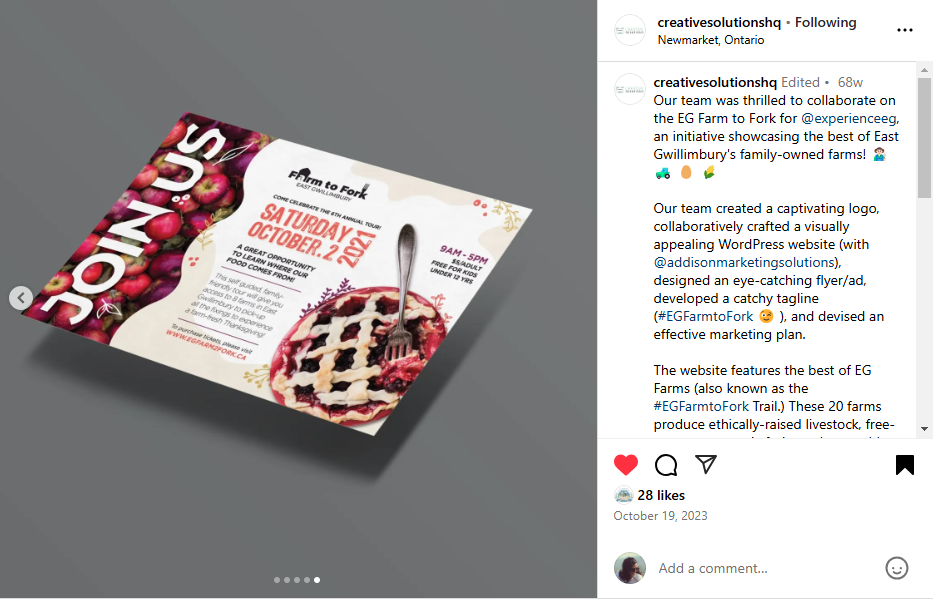
Task: Toggle the Following status in header
Action: point(825,23)
